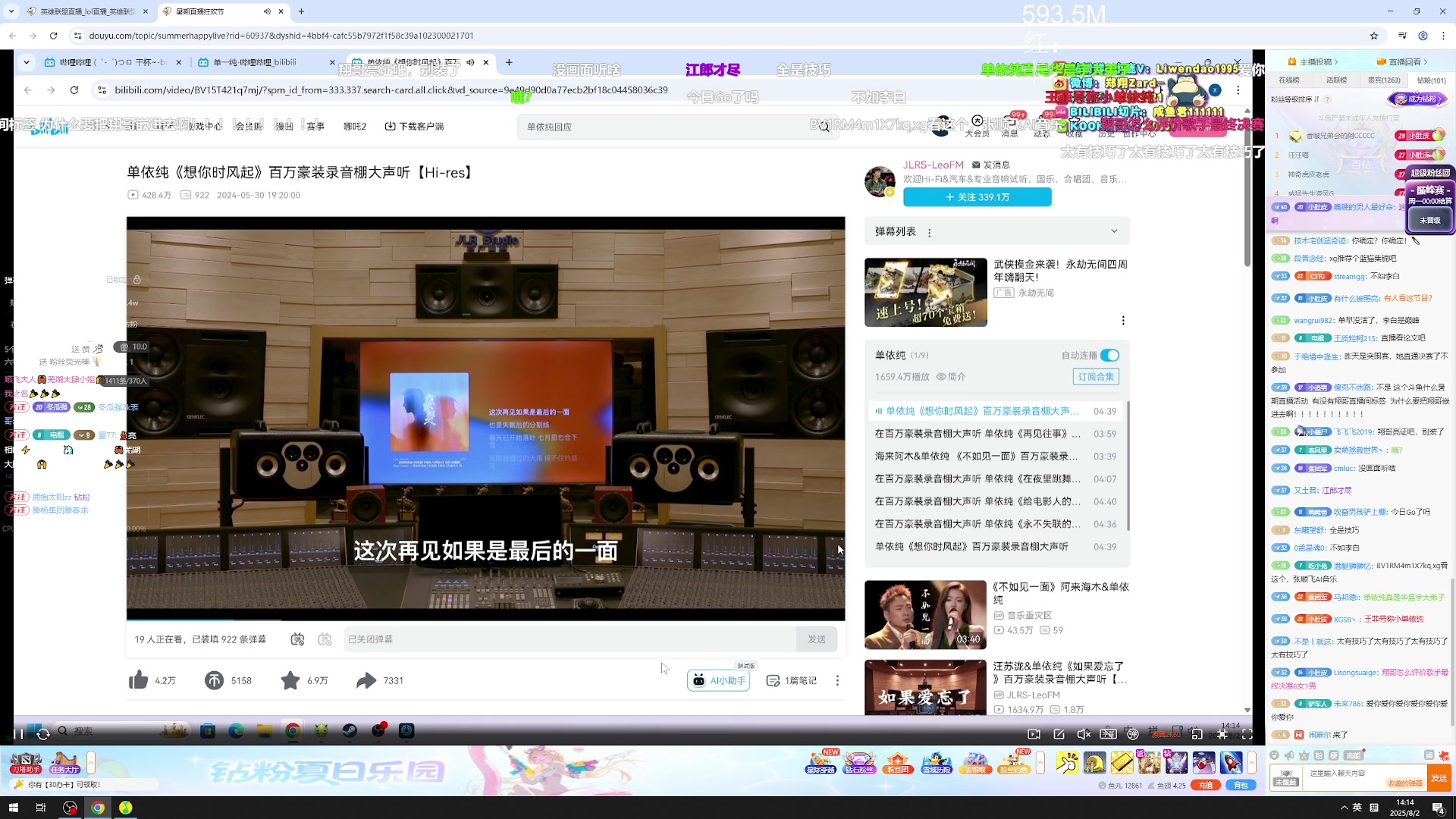Screen dimensions: 1456x819
Task: Open the 星际夺越 activity icon
Action: tap(821, 762)
